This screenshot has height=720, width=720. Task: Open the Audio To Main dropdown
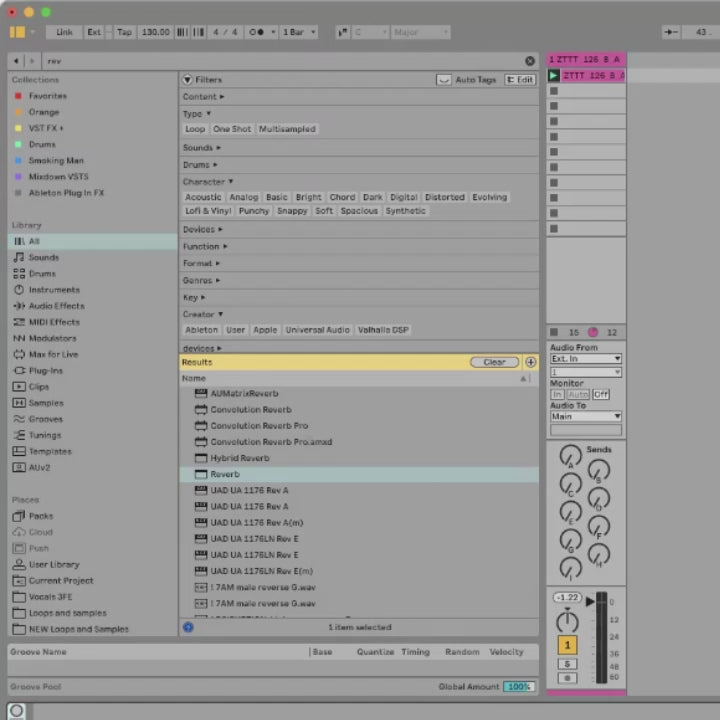coord(586,416)
